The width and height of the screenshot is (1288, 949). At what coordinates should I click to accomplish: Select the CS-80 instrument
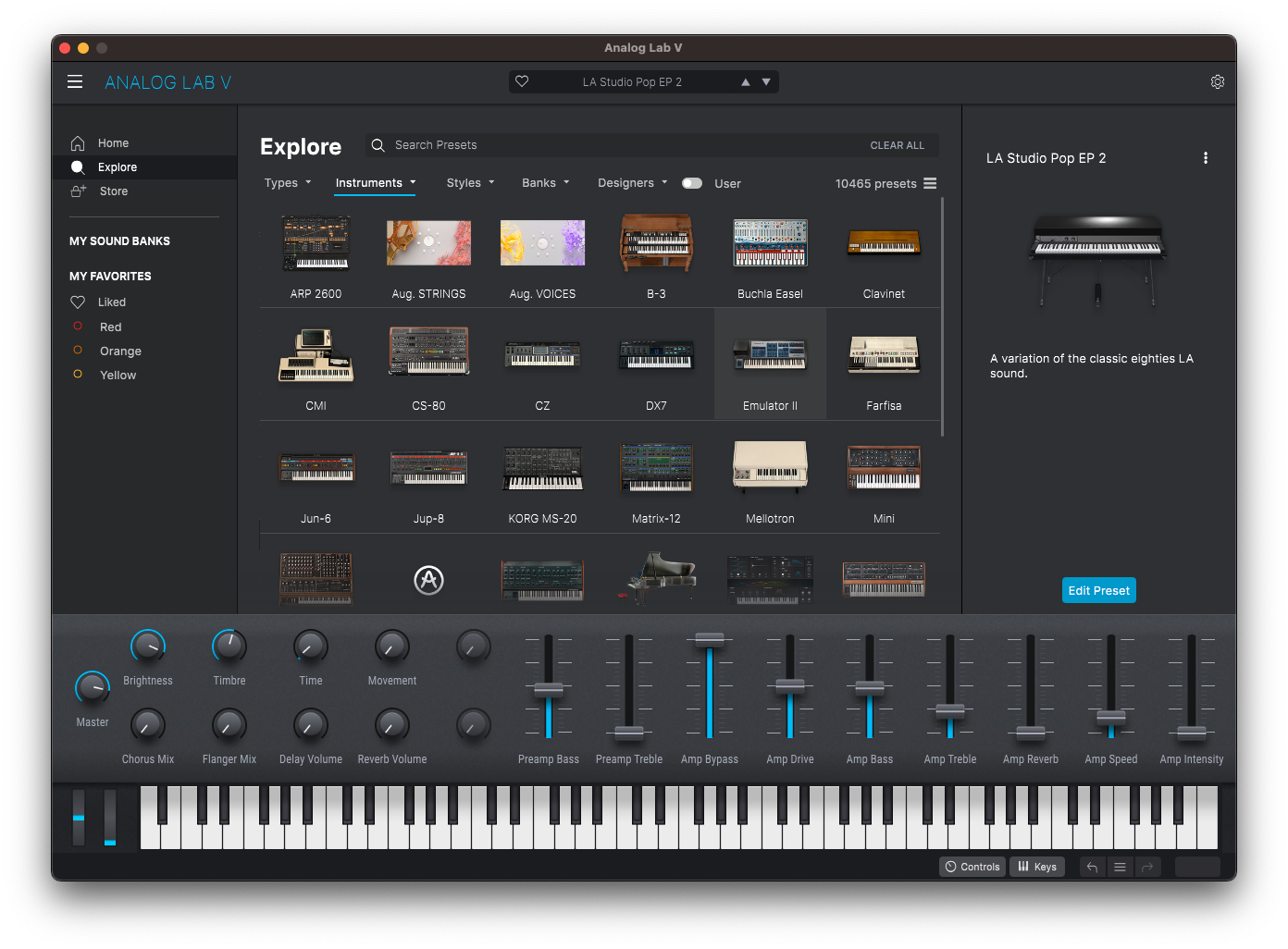[428, 366]
